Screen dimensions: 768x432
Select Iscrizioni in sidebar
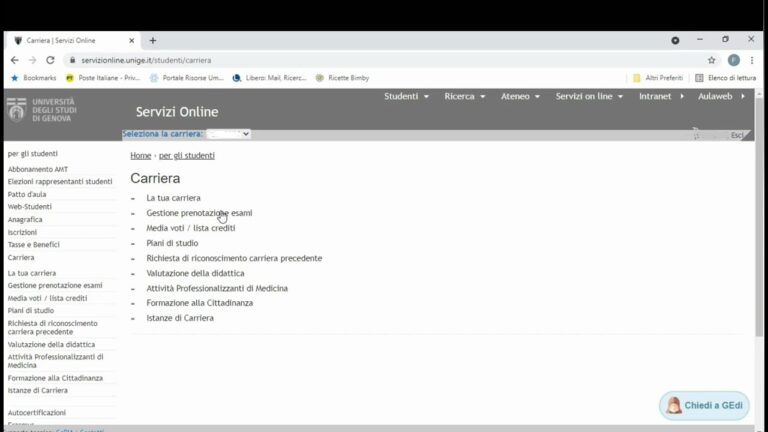point(22,232)
